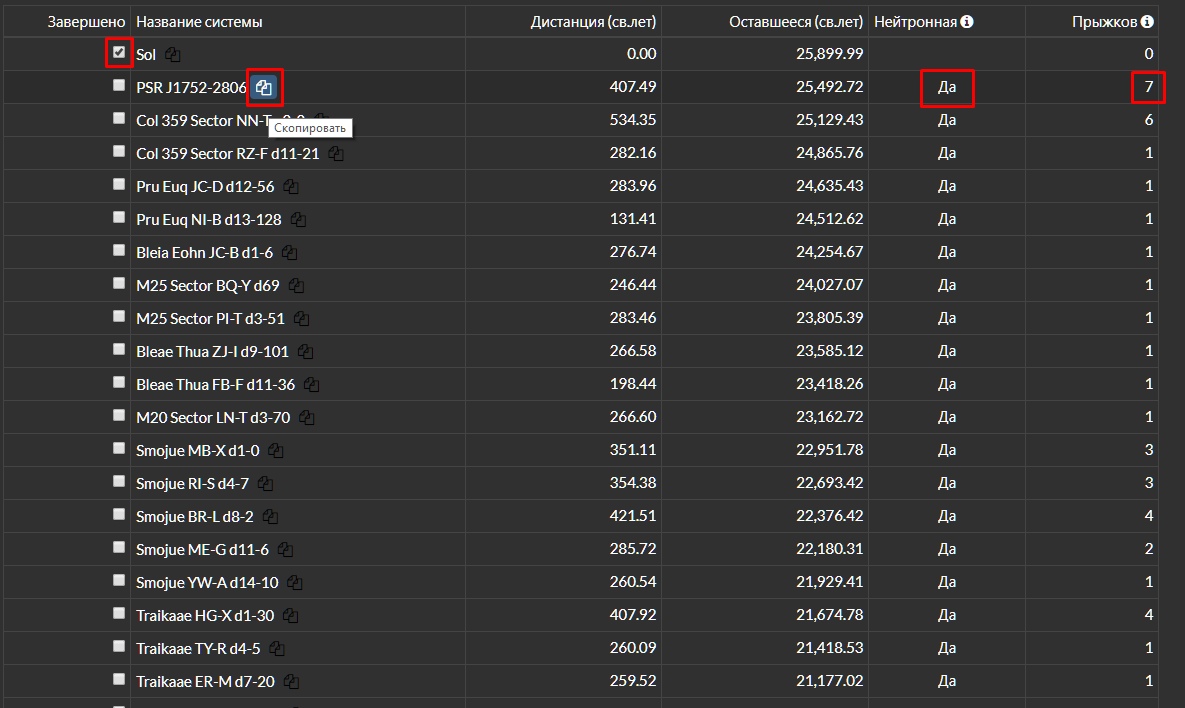Select system name text PSR J1752-2806
The width and height of the screenshot is (1185, 708).
[x=191, y=88]
